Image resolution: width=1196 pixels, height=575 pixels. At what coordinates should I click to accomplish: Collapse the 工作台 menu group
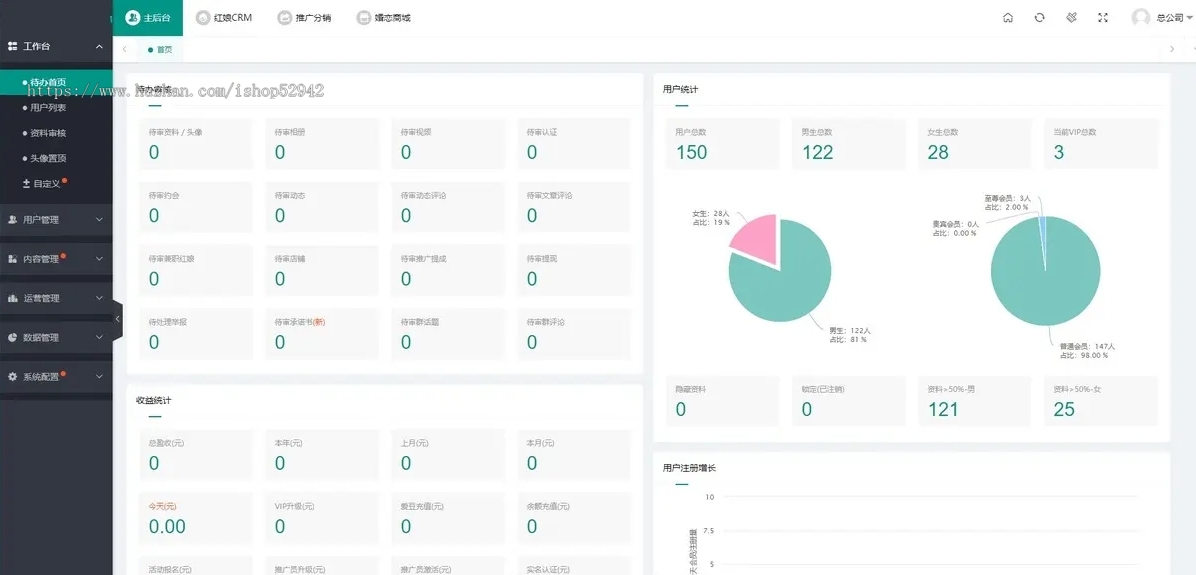click(x=99, y=47)
